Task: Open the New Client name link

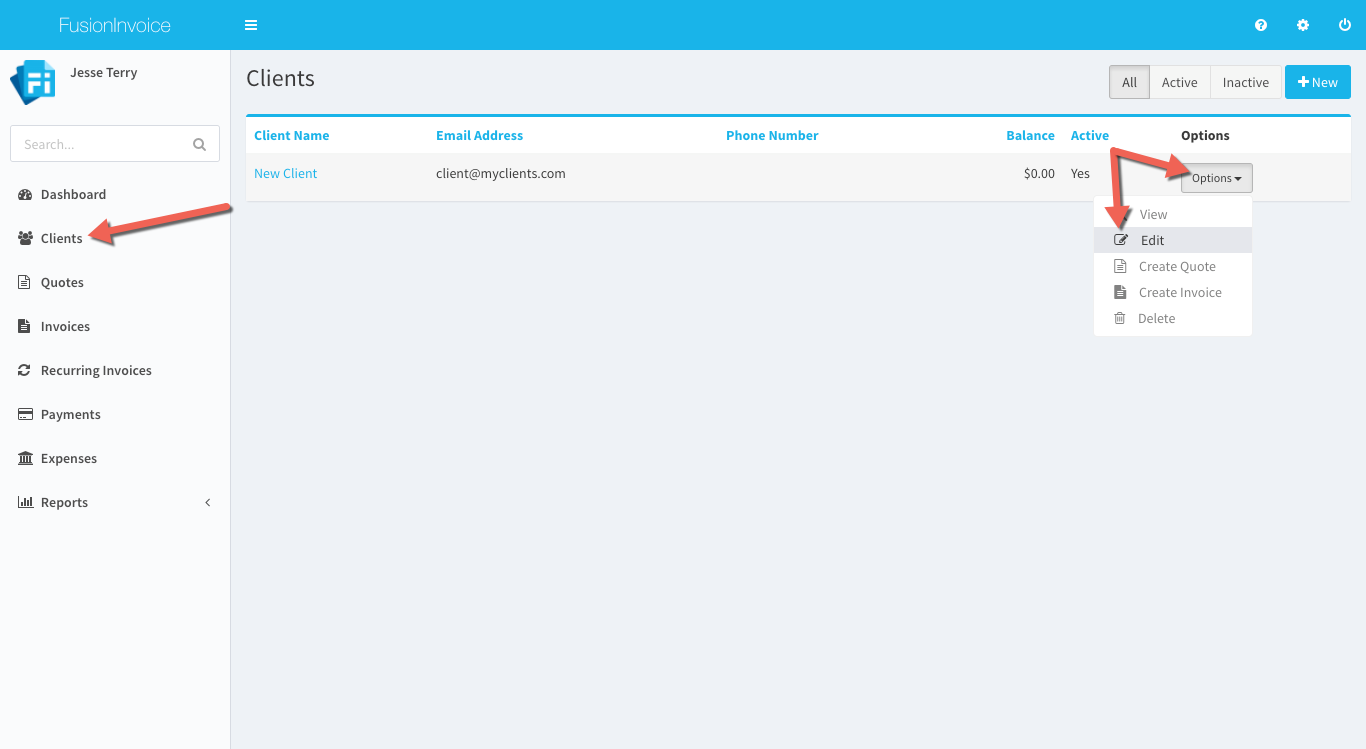Action: tap(285, 173)
